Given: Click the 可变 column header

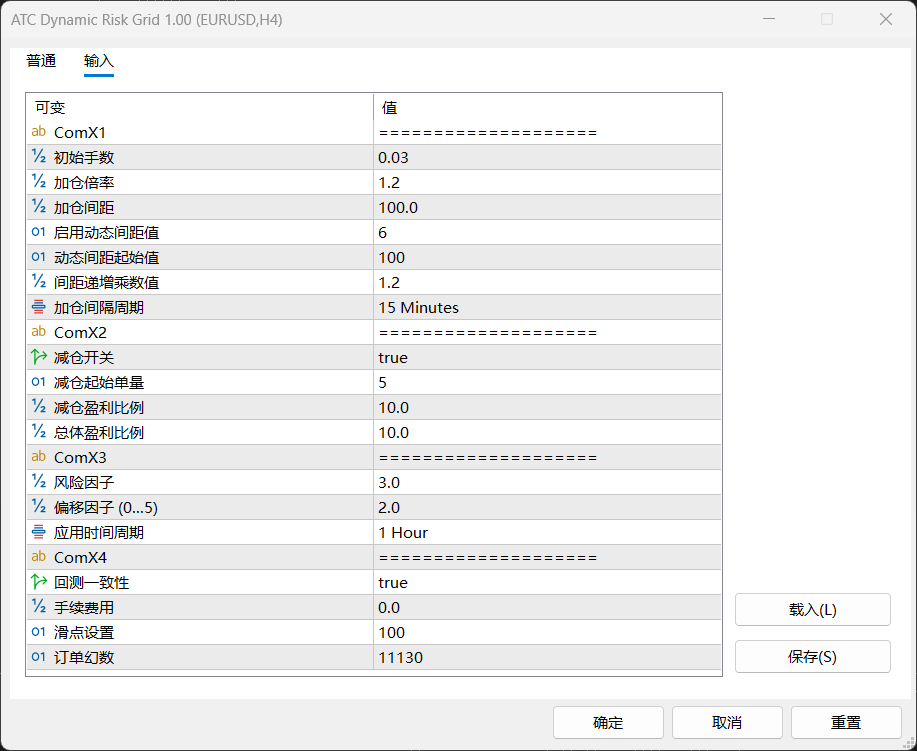Looking at the screenshot, I should pos(200,108).
